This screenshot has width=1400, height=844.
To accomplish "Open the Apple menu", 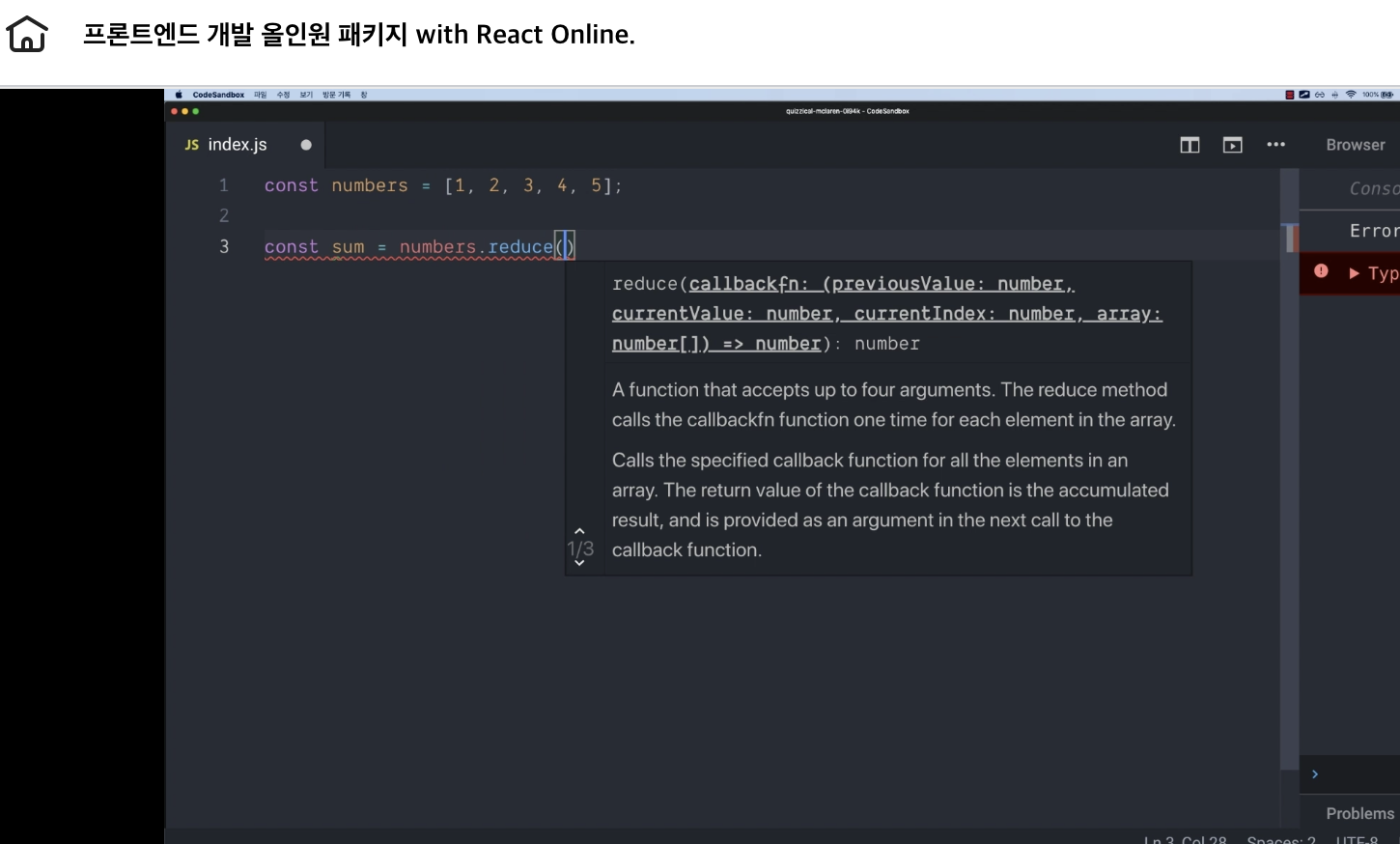I will [x=179, y=95].
